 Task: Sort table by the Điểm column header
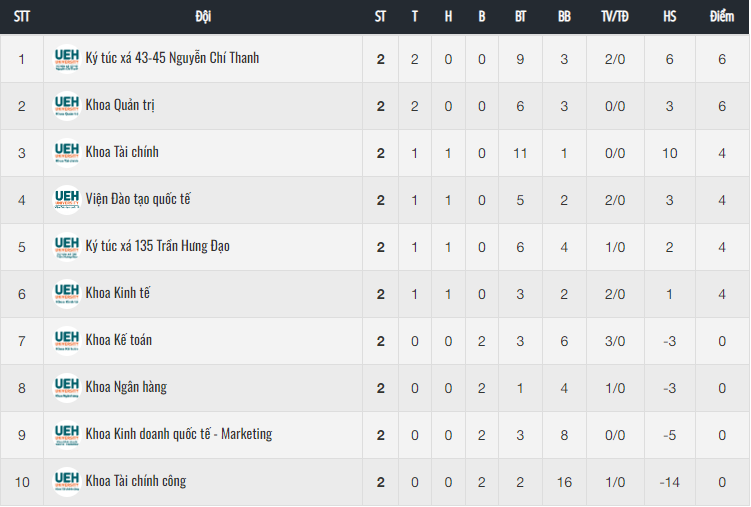(x=722, y=17)
